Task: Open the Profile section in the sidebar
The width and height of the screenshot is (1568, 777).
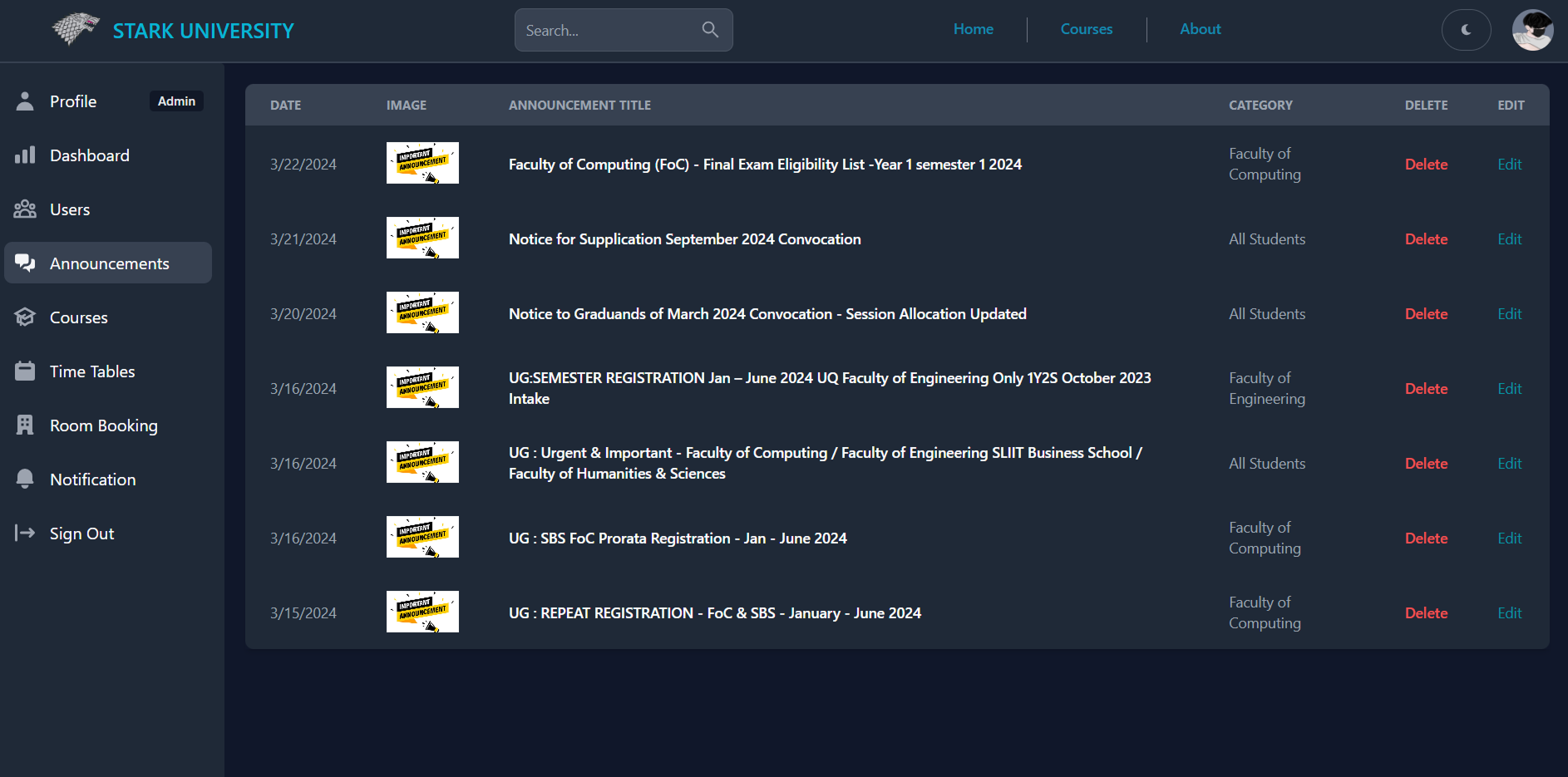Action: (73, 101)
